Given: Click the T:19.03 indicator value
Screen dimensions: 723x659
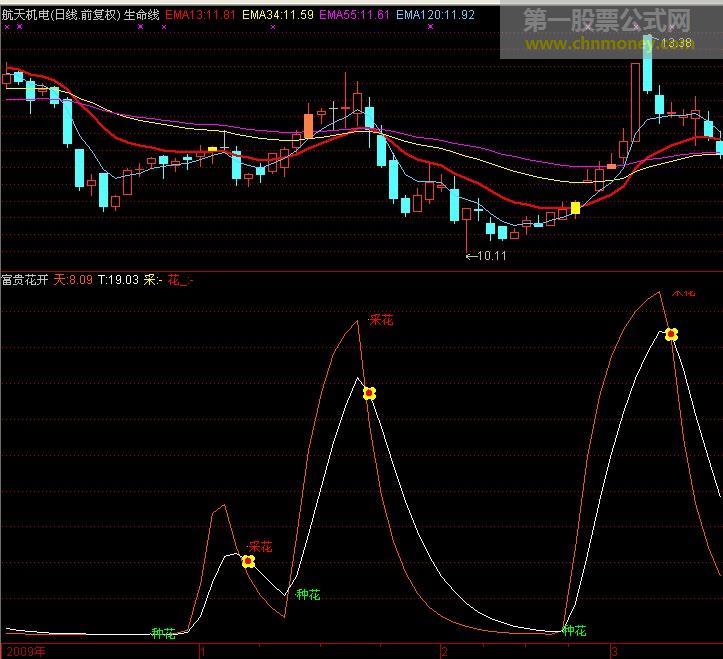Looking at the screenshot, I should coord(118,280).
